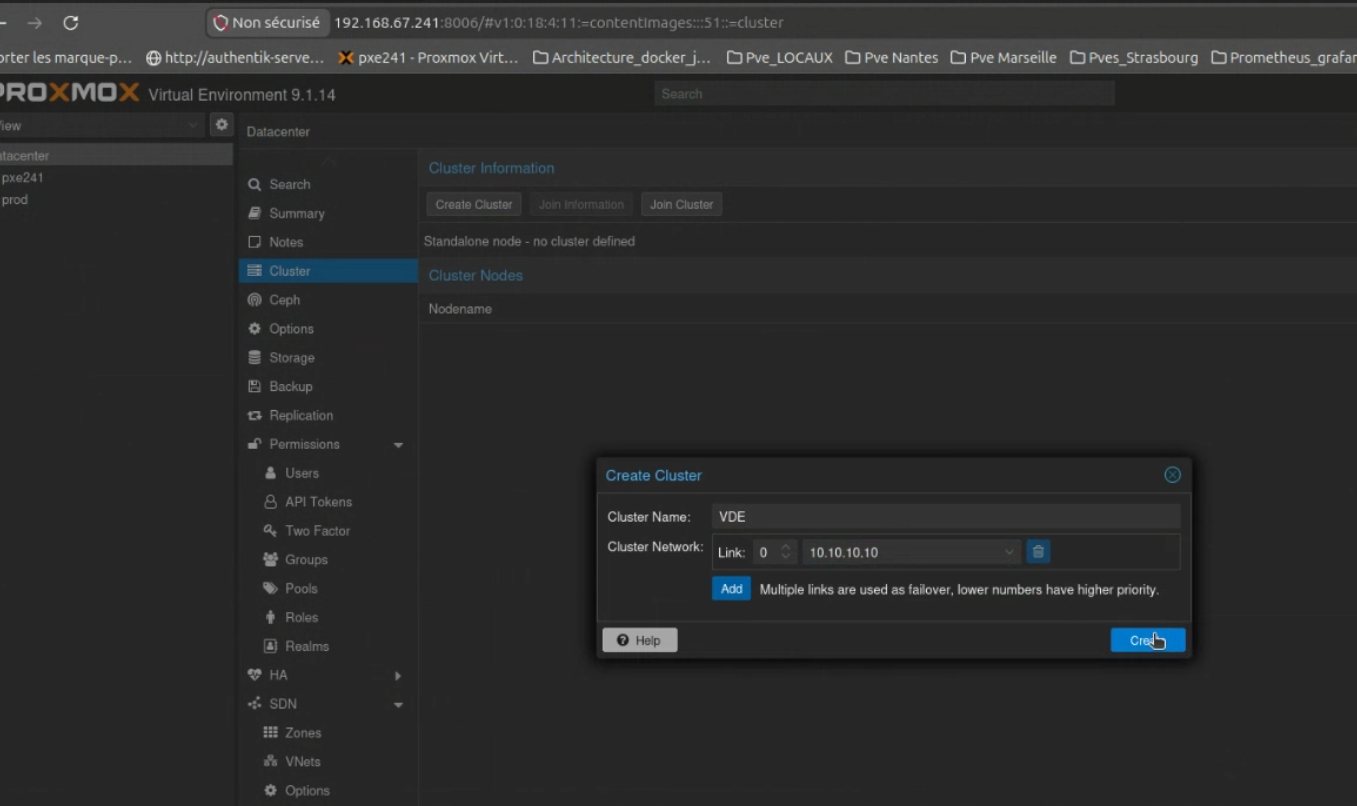Viewport: 1357px width, 806px height.
Task: Open the Pve Nantes bookmark folder
Action: 891,58
